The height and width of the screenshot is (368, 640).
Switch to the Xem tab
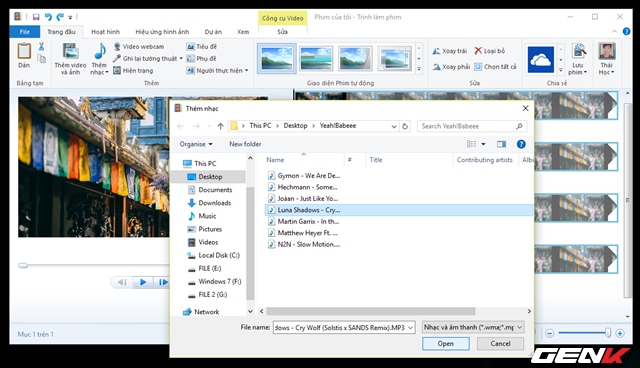(x=243, y=31)
